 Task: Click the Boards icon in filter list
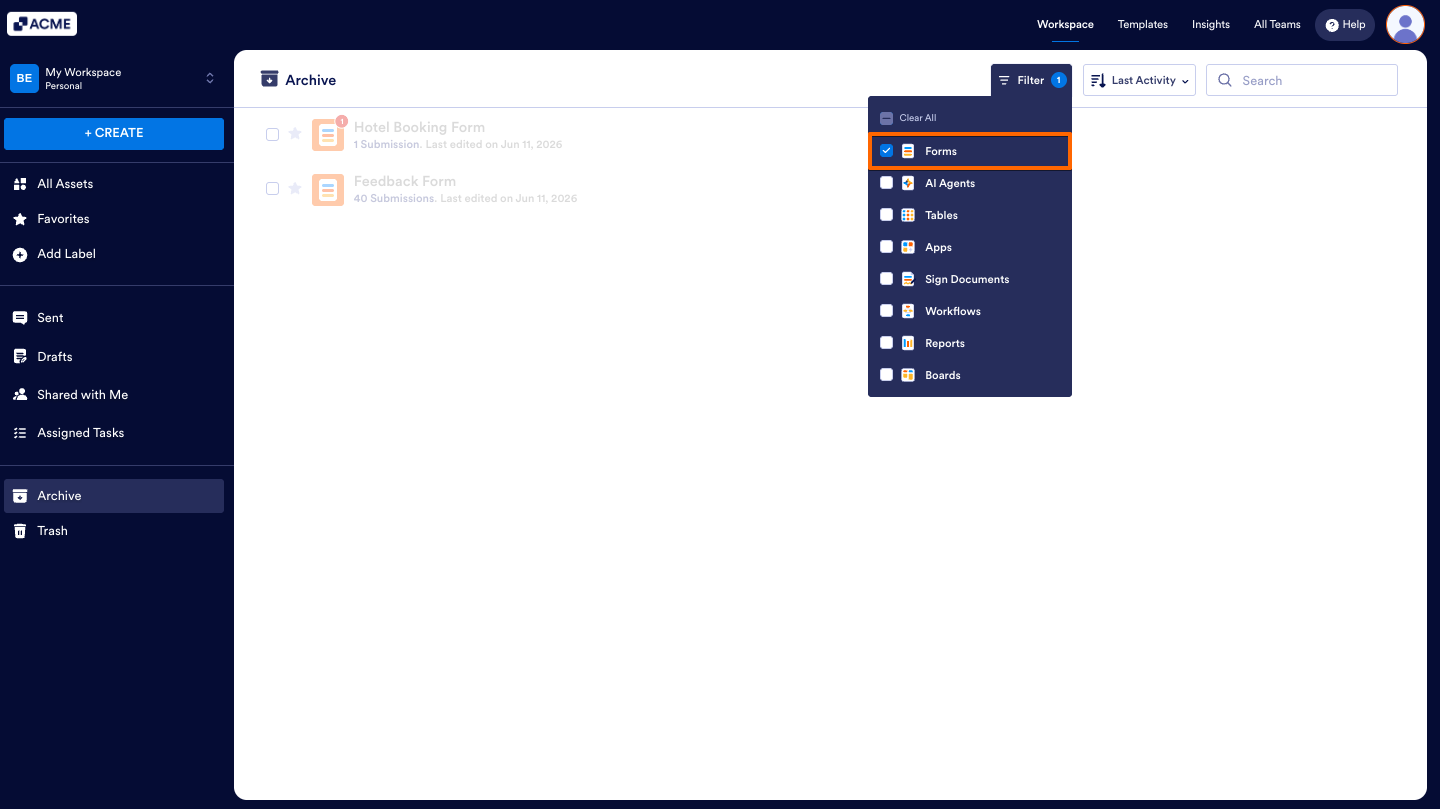click(x=908, y=375)
